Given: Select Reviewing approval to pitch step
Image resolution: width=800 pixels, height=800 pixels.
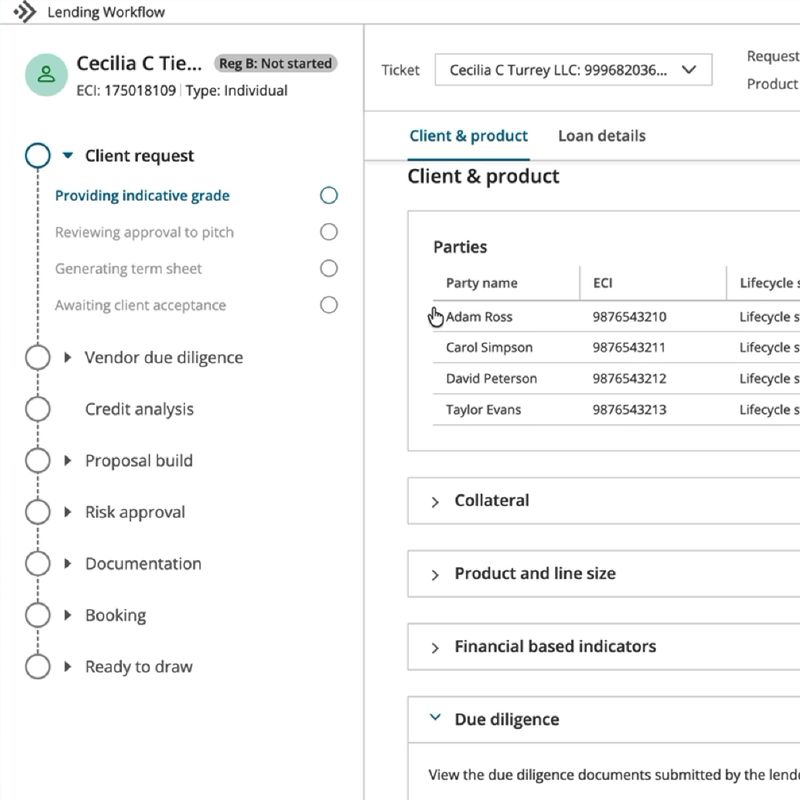Looking at the screenshot, I should (144, 232).
